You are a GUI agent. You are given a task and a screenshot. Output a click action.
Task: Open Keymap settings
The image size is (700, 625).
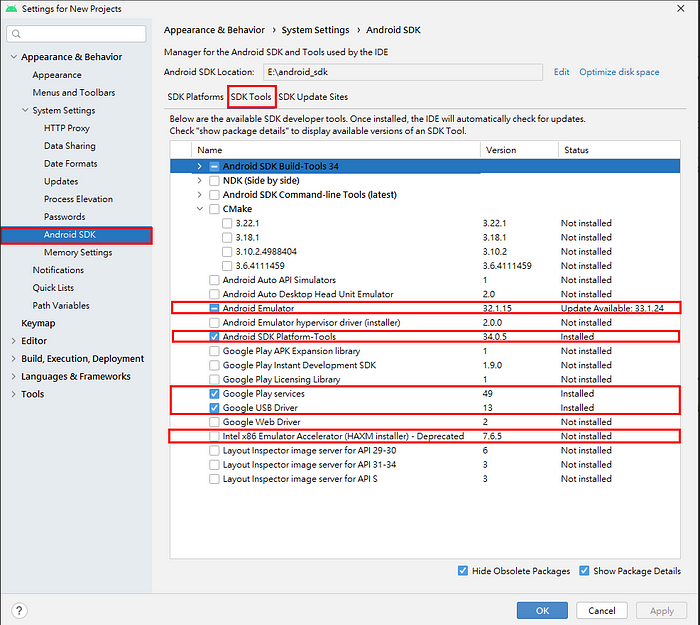click(38, 323)
